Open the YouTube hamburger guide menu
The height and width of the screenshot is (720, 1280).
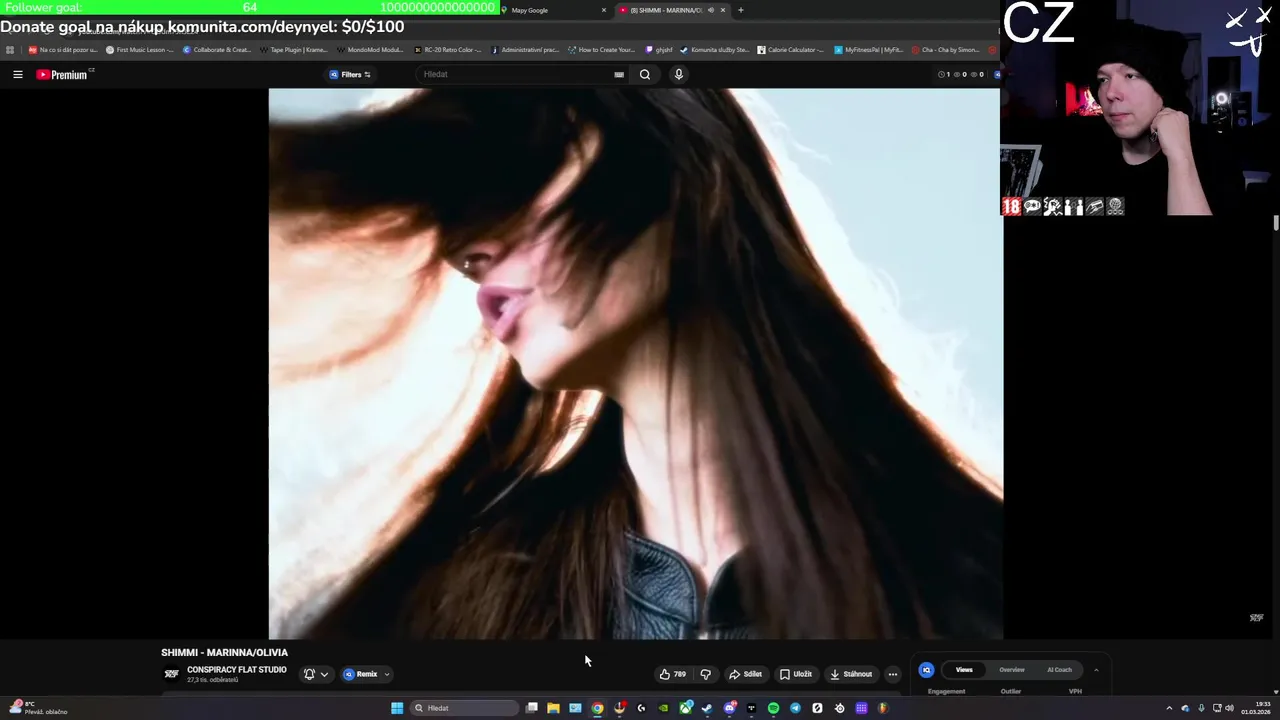click(x=17, y=74)
